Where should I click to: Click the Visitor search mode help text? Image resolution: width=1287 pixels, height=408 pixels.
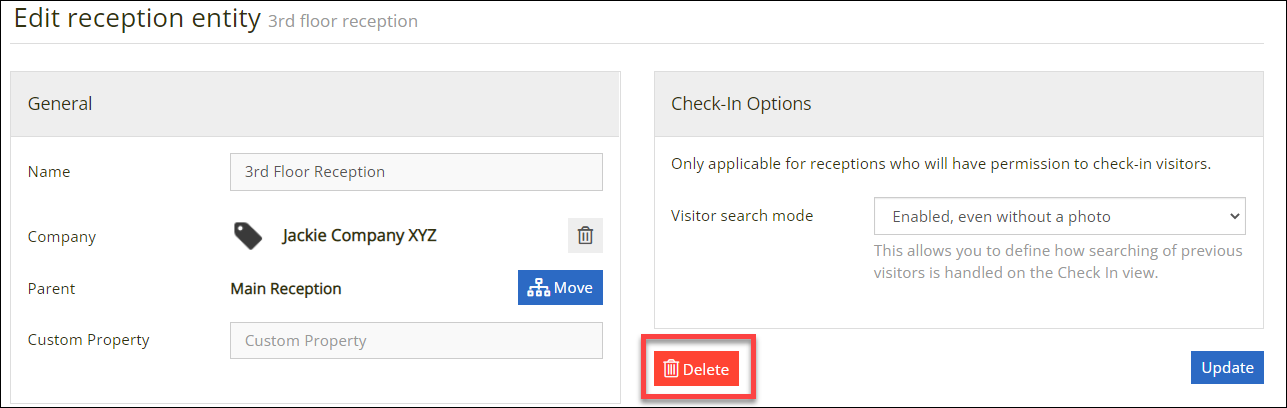(x=1058, y=261)
